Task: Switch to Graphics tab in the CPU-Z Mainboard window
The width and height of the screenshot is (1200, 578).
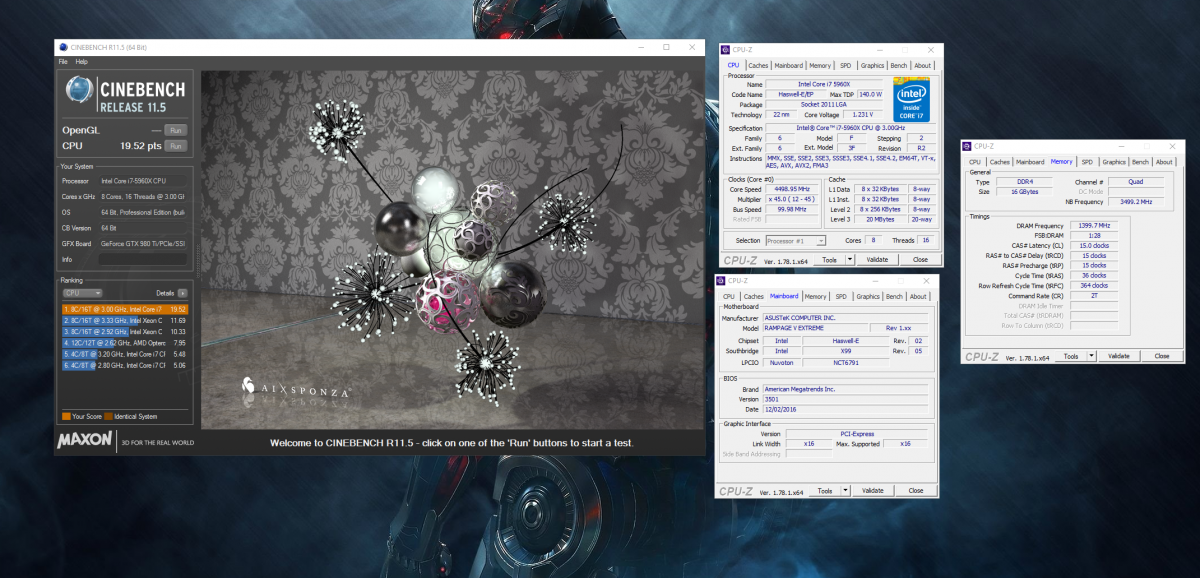Action: pyautogui.click(x=868, y=297)
